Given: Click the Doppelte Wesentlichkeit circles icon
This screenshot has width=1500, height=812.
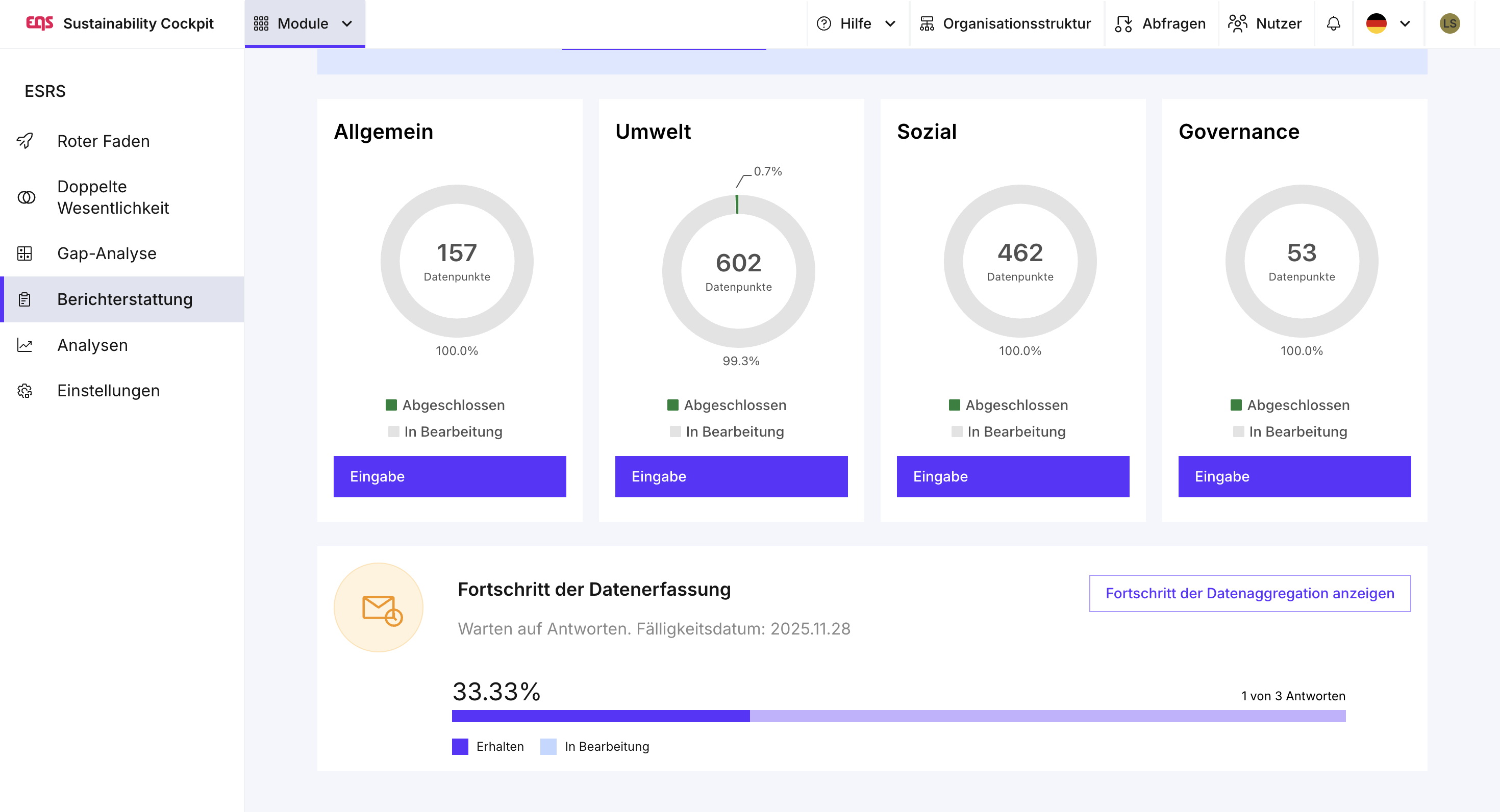Looking at the screenshot, I should [x=26, y=197].
